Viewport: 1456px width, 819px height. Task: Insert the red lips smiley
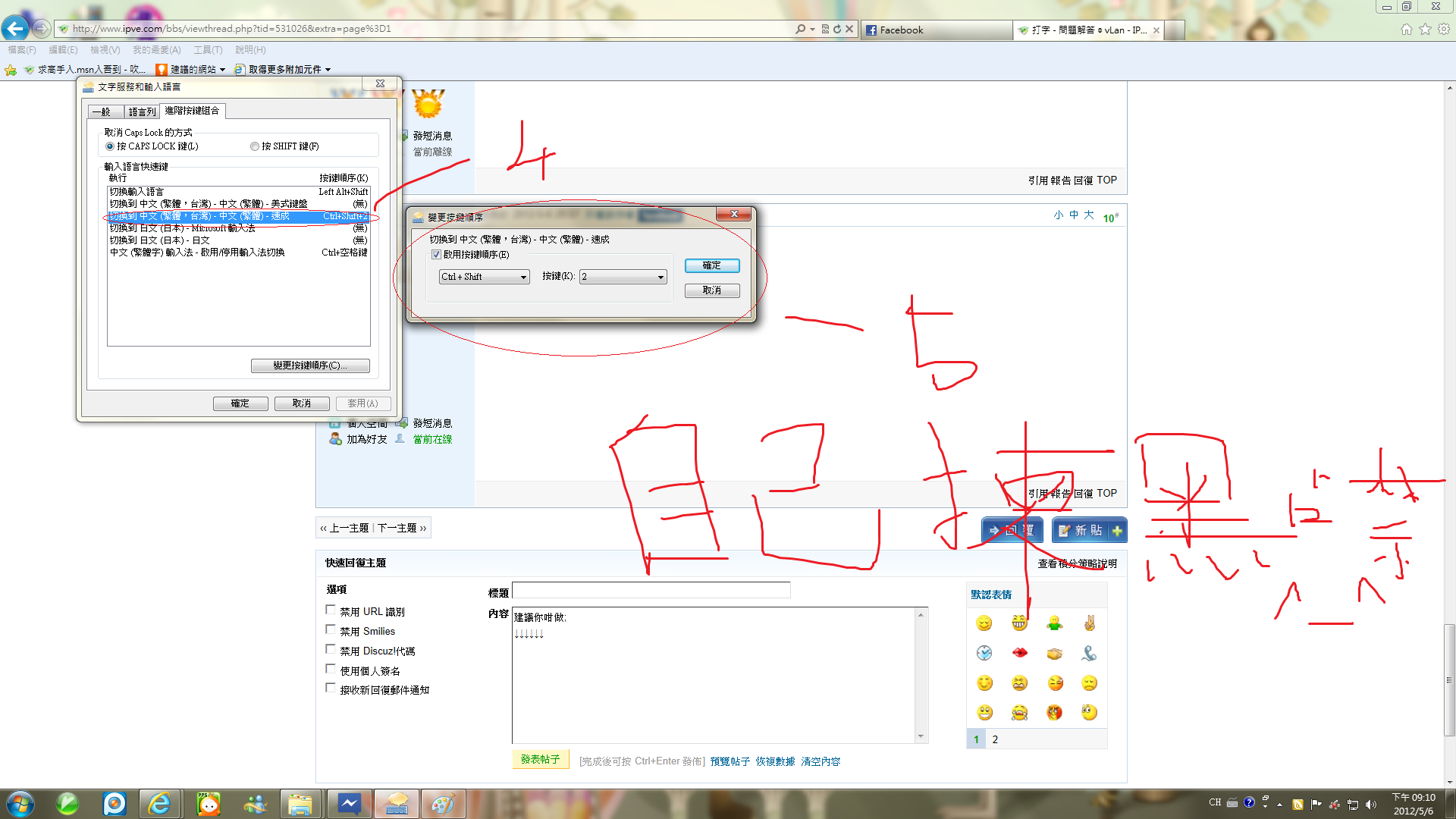[x=1019, y=653]
